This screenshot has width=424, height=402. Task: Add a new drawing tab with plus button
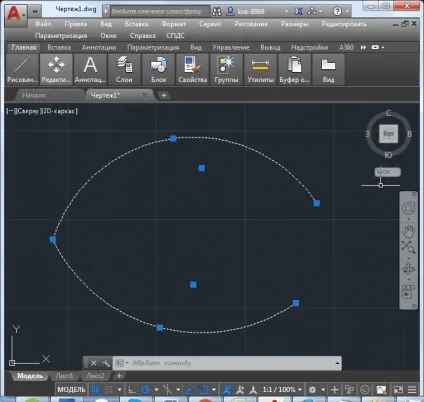164,96
